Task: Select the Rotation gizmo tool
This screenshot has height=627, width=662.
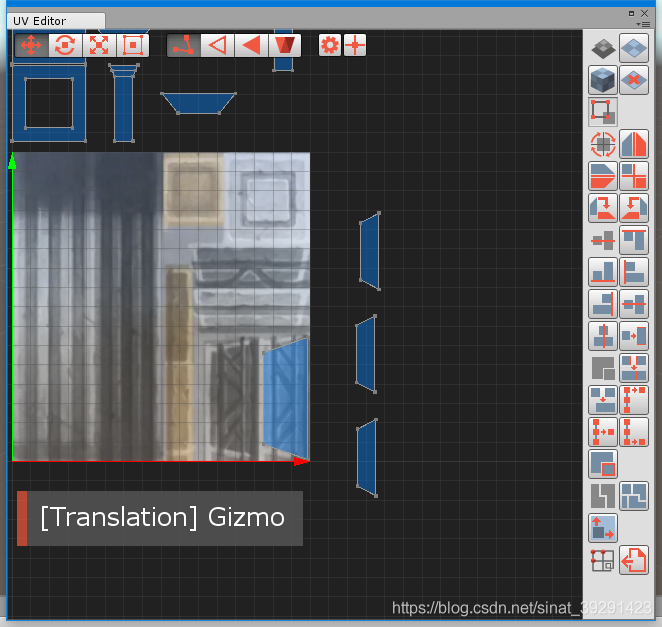Action: coord(65,45)
